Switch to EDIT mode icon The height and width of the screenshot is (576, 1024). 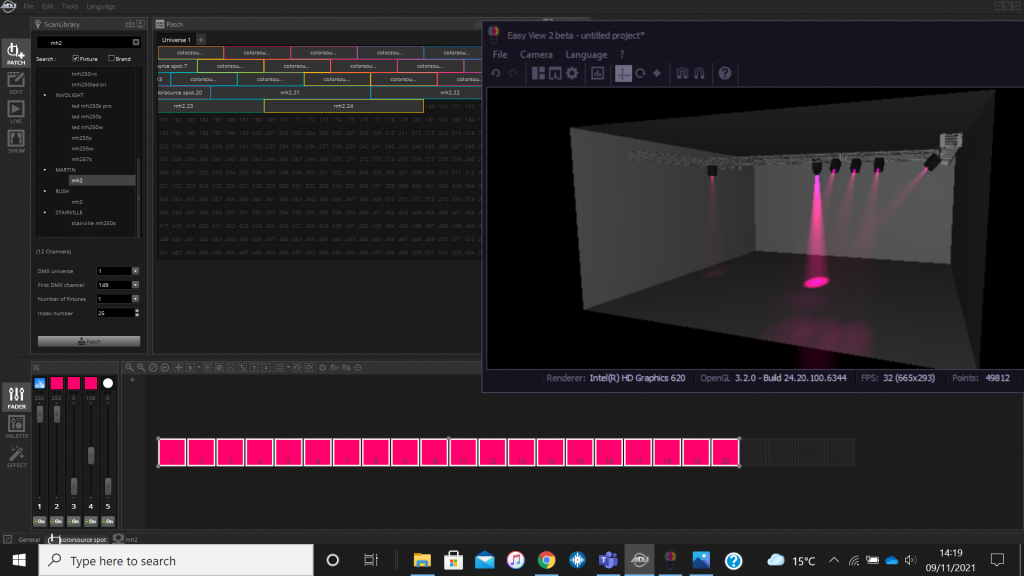[16, 83]
